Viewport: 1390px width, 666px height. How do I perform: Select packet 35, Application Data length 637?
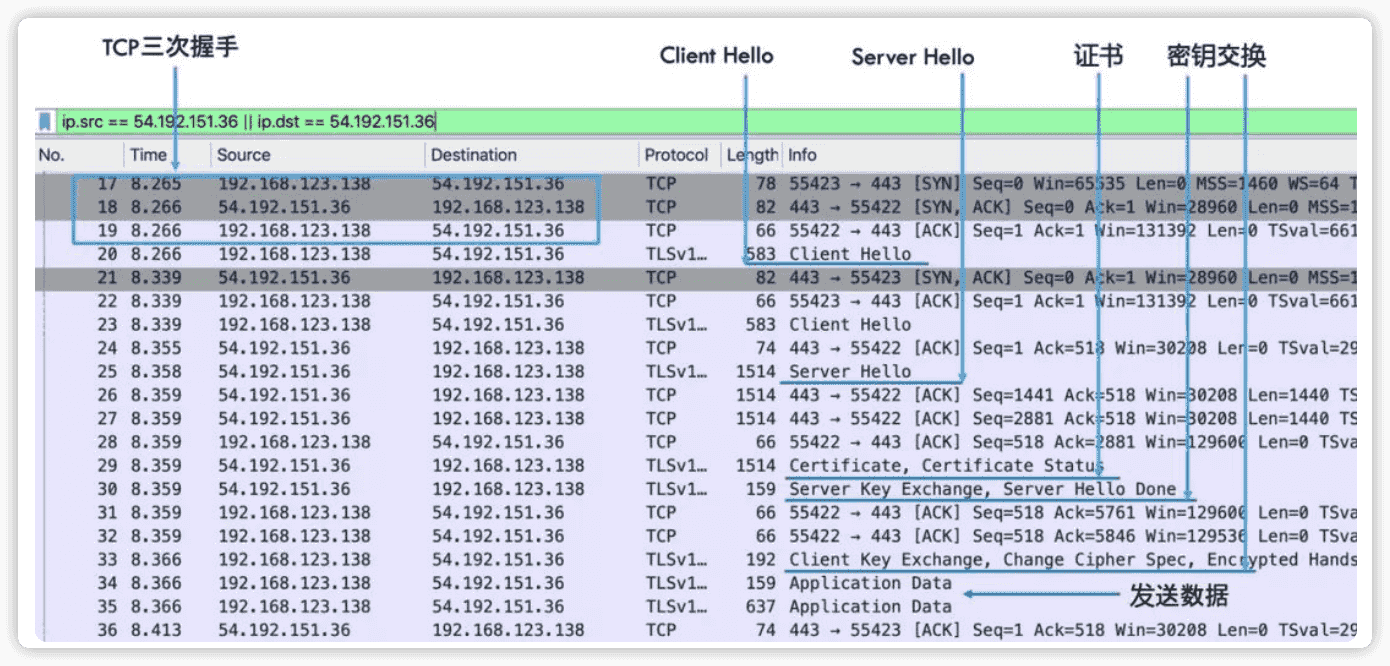click(x=696, y=607)
